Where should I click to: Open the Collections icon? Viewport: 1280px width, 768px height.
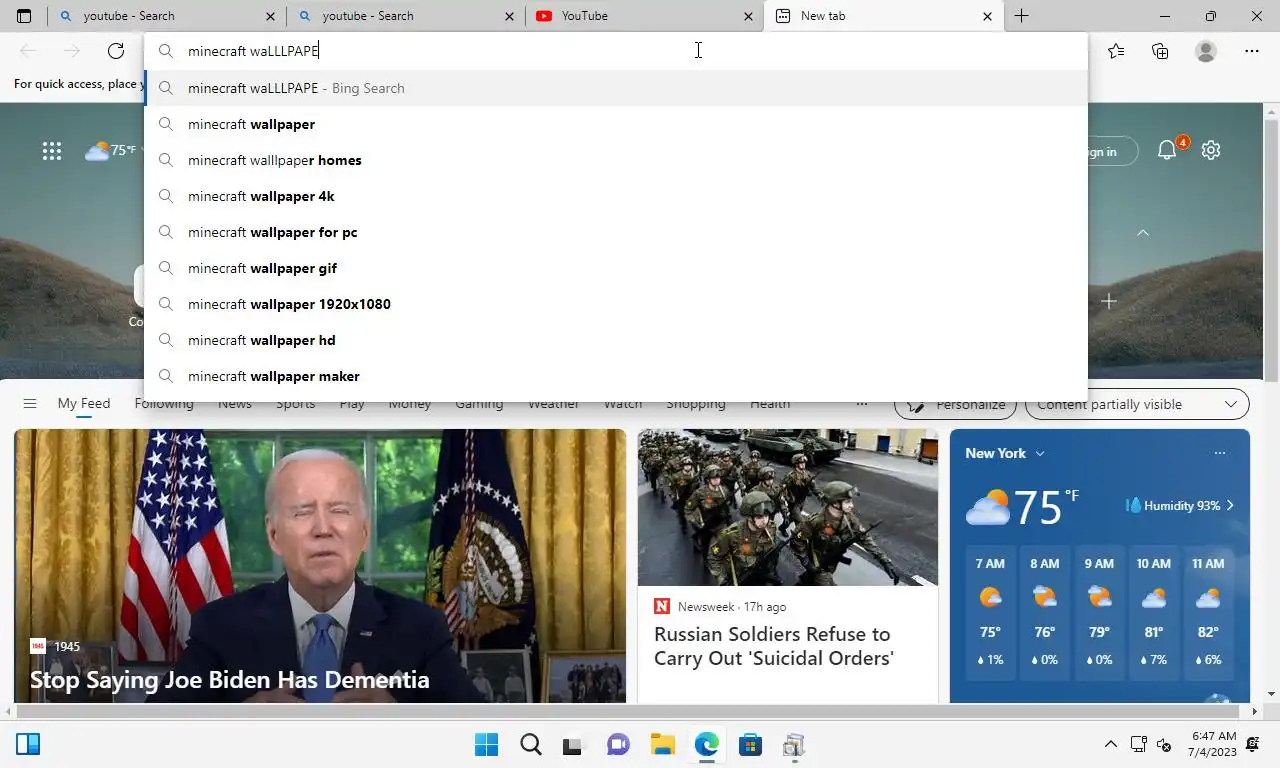pyautogui.click(x=1160, y=51)
